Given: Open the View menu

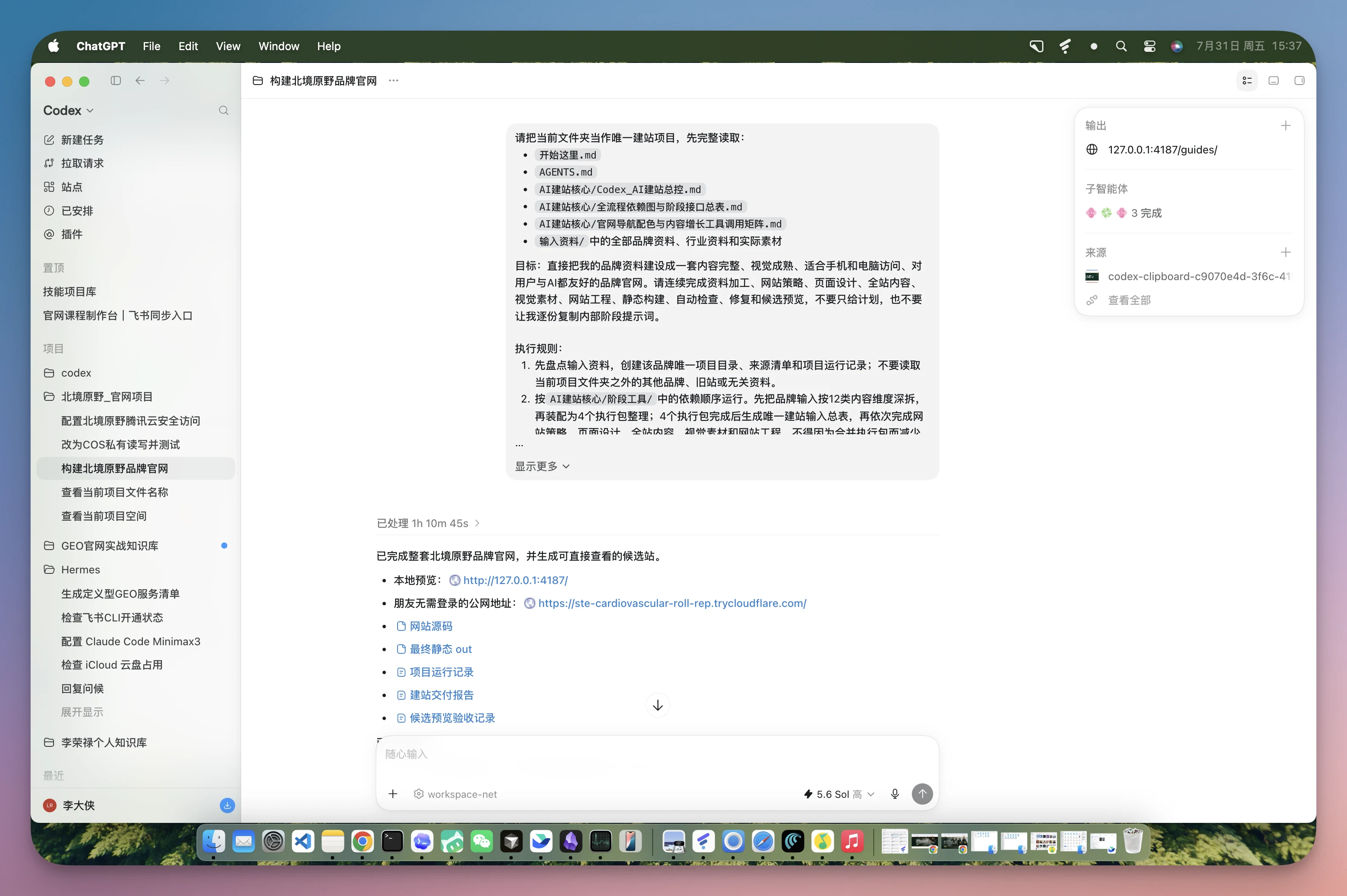Looking at the screenshot, I should (x=228, y=46).
